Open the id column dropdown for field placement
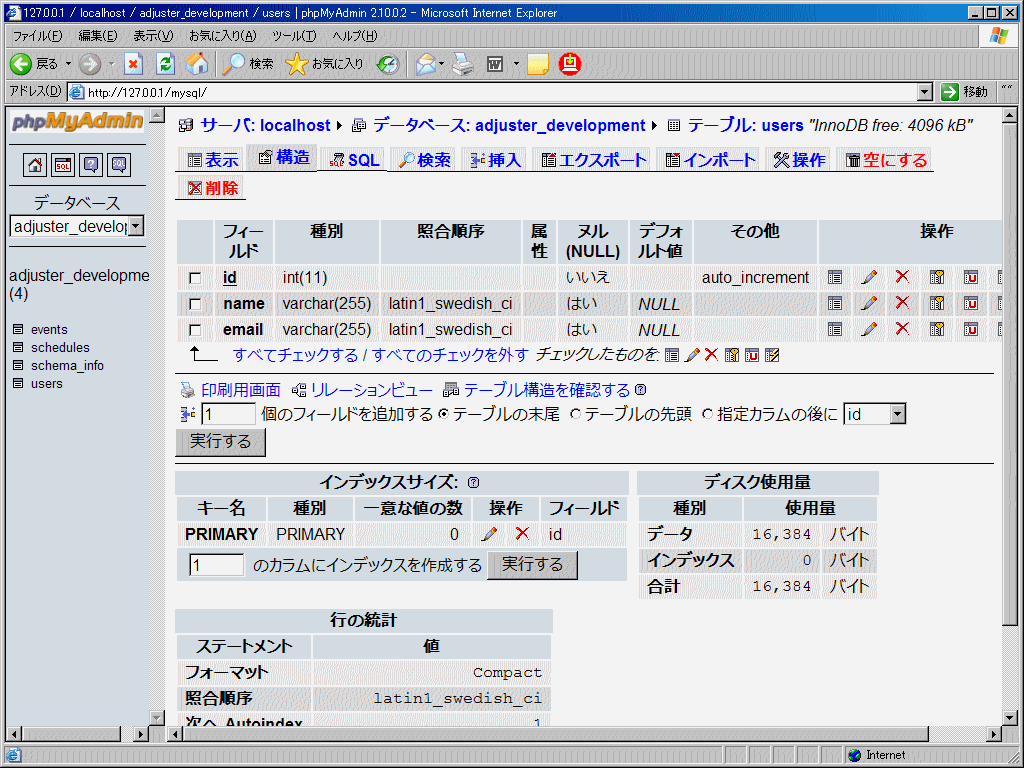The image size is (1024, 768). pos(896,413)
